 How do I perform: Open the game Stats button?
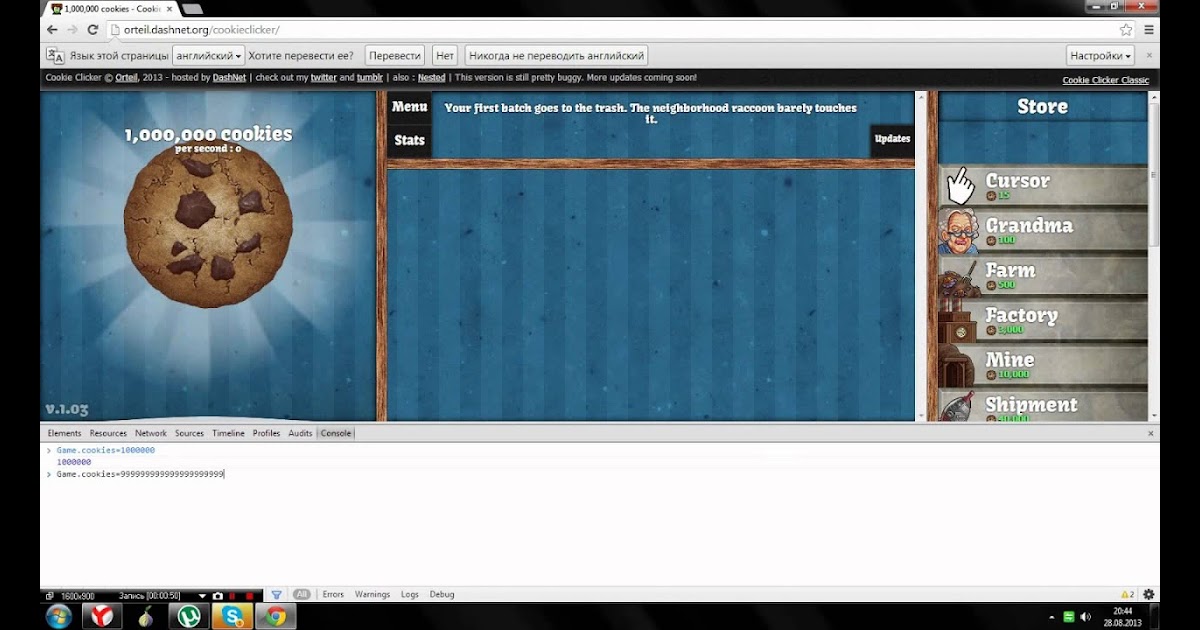(x=410, y=140)
